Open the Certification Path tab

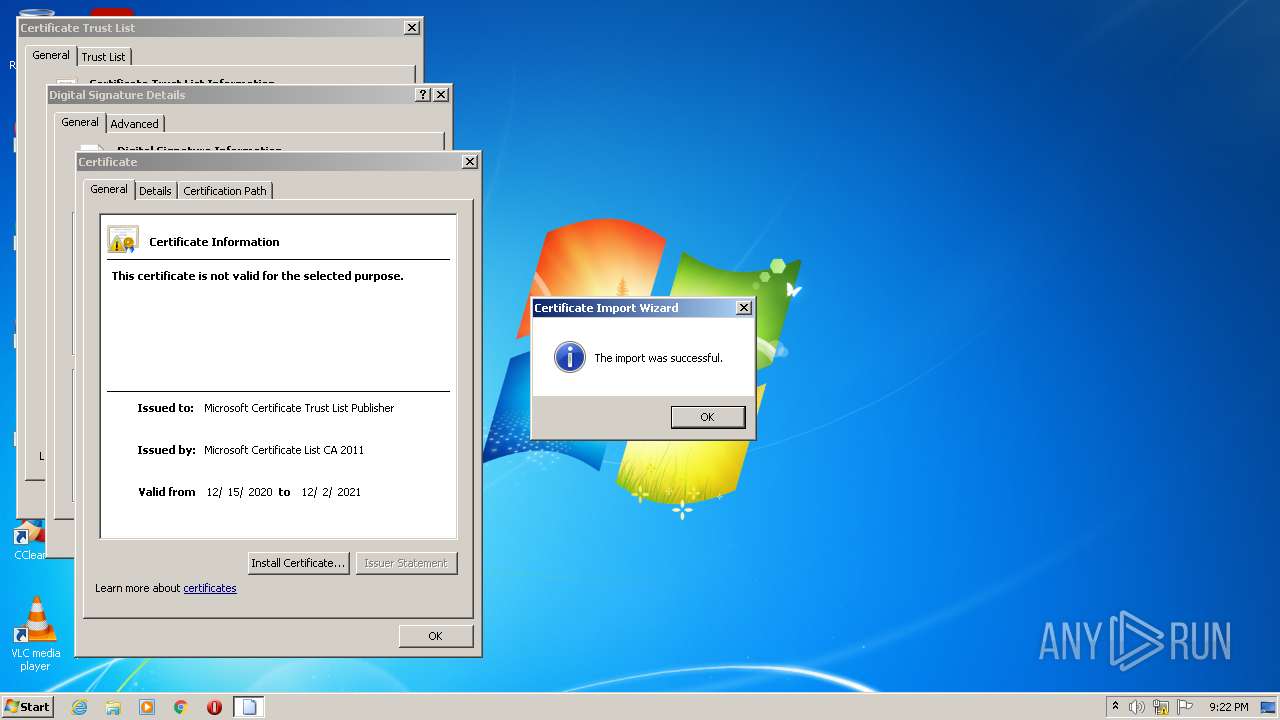click(225, 191)
